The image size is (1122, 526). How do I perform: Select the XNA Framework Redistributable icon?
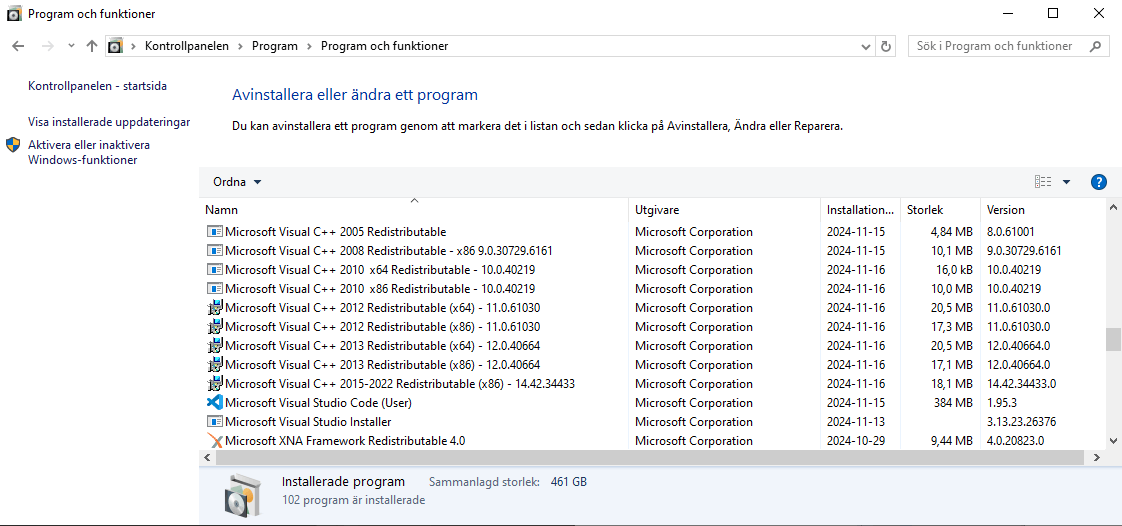coord(215,440)
